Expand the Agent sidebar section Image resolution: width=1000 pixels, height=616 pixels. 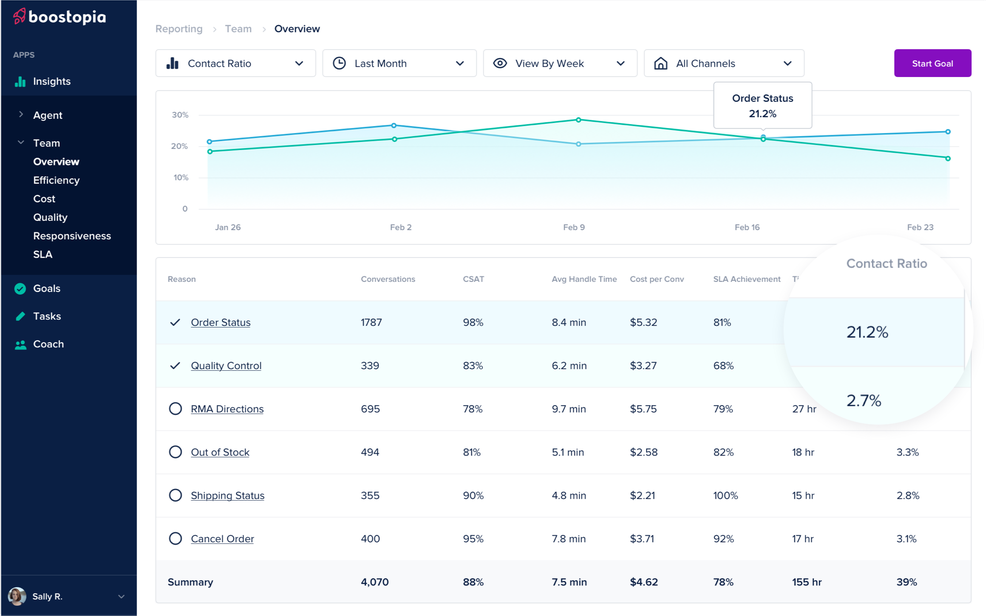tap(21, 115)
